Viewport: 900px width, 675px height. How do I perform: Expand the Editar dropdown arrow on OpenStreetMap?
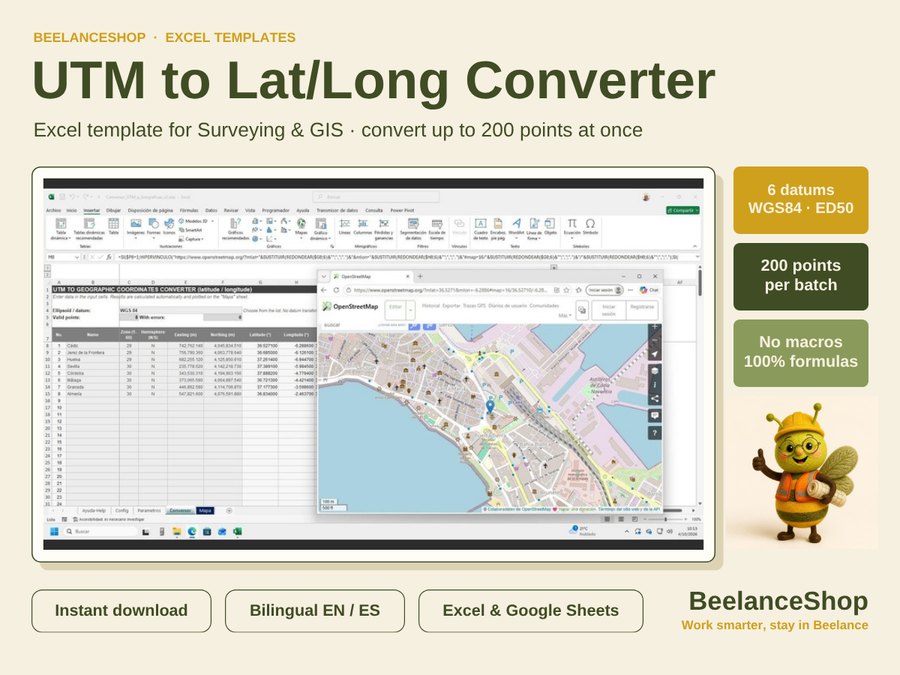tap(411, 310)
